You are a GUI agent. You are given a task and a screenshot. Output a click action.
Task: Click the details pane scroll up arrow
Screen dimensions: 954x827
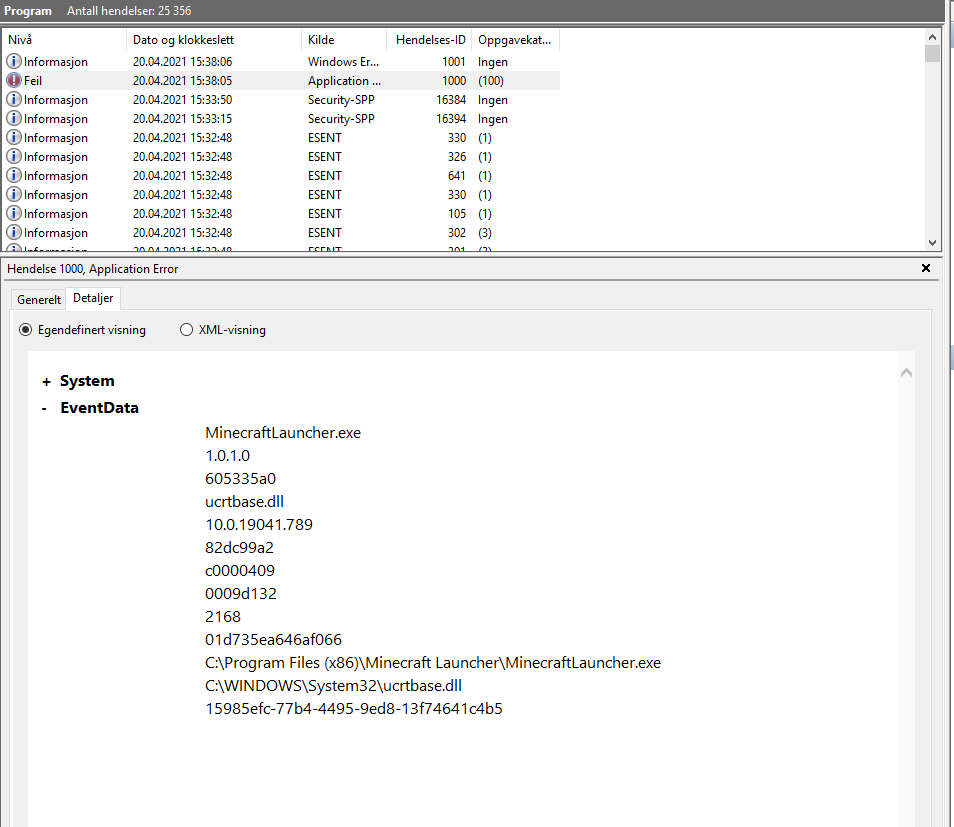(906, 373)
